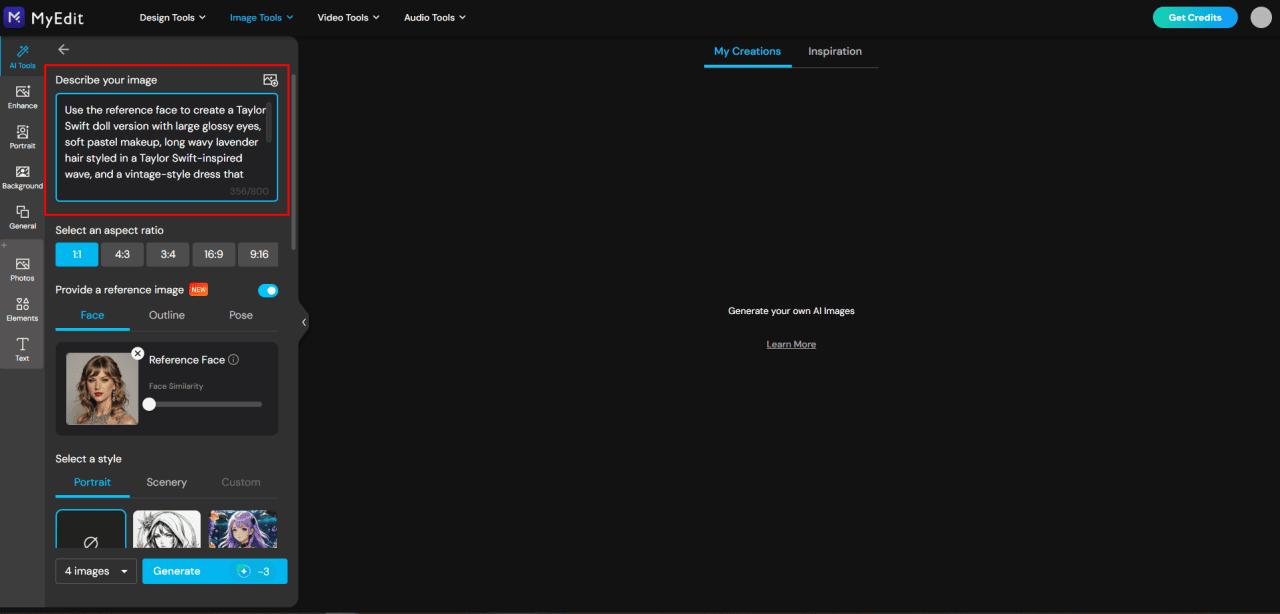Click inside the image description text box
The height and width of the screenshot is (614, 1280).
(166, 148)
